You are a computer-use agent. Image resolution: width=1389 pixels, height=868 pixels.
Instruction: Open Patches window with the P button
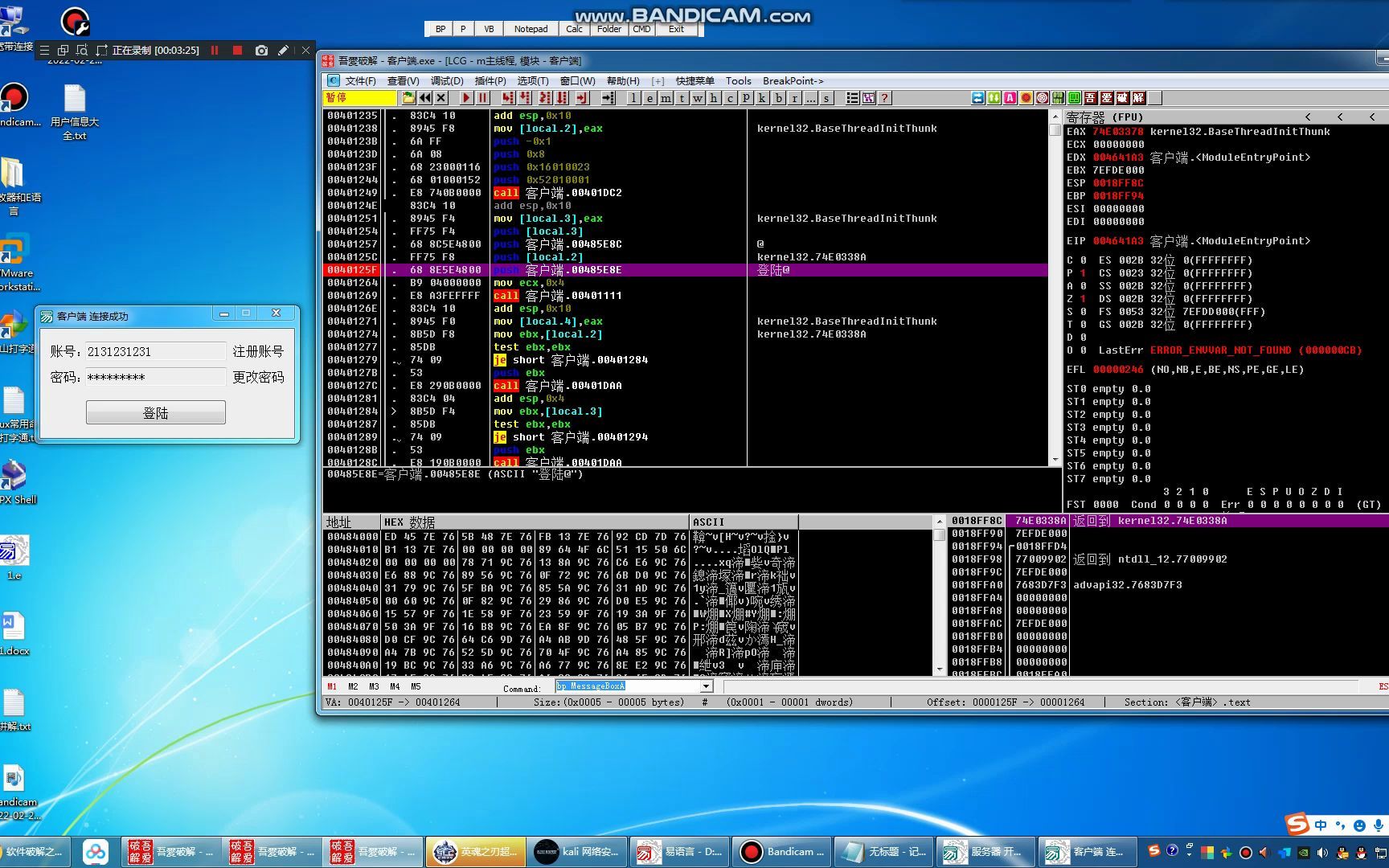tap(747, 98)
